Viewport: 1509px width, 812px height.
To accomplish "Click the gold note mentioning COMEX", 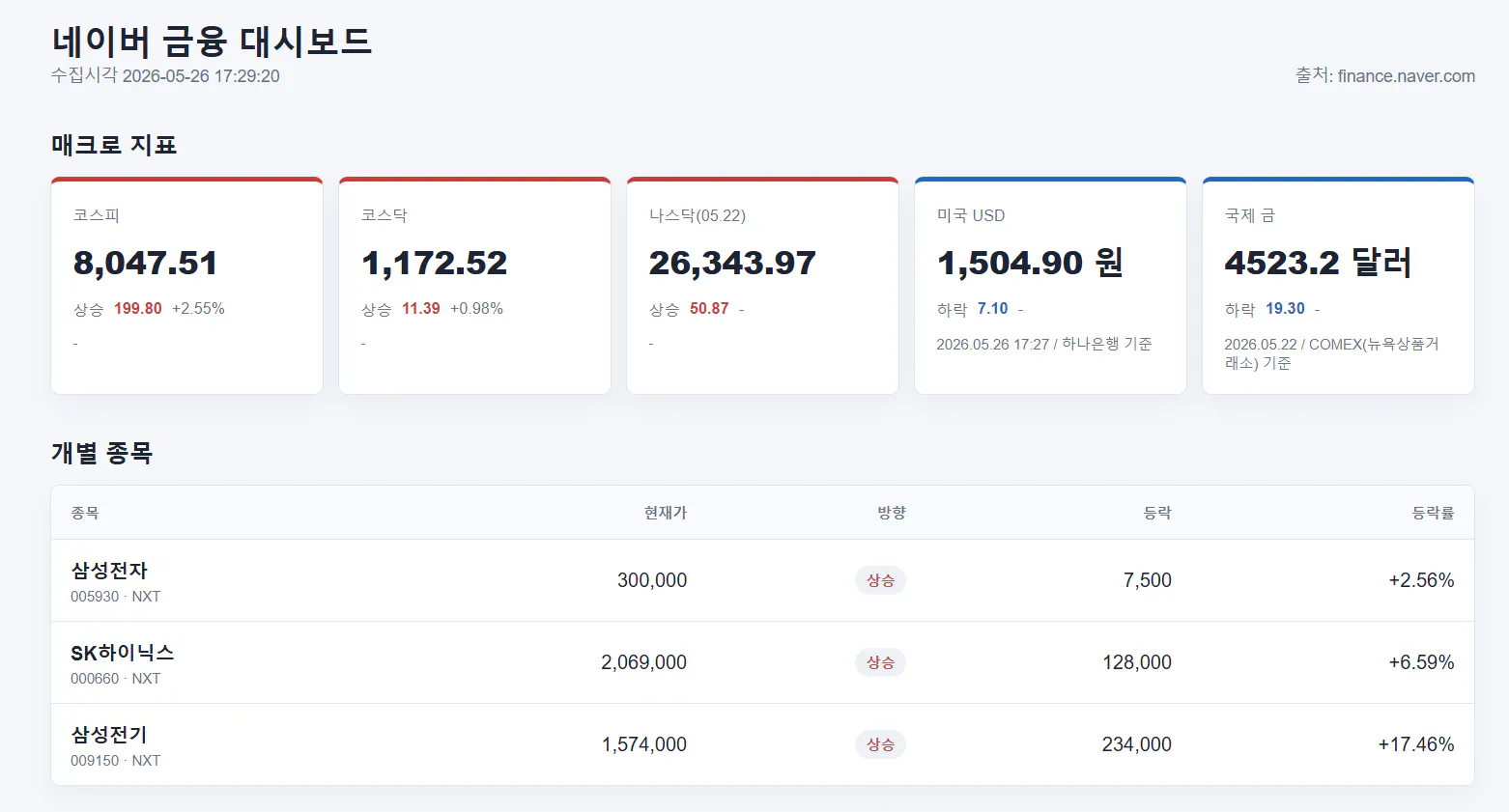I will (1332, 353).
